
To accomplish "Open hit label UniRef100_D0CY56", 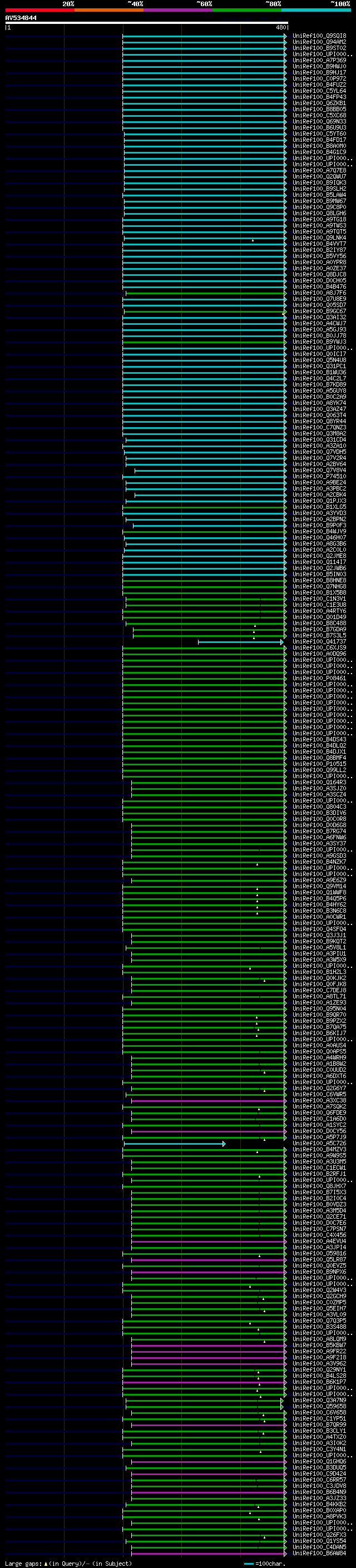I will [319, 1131].
